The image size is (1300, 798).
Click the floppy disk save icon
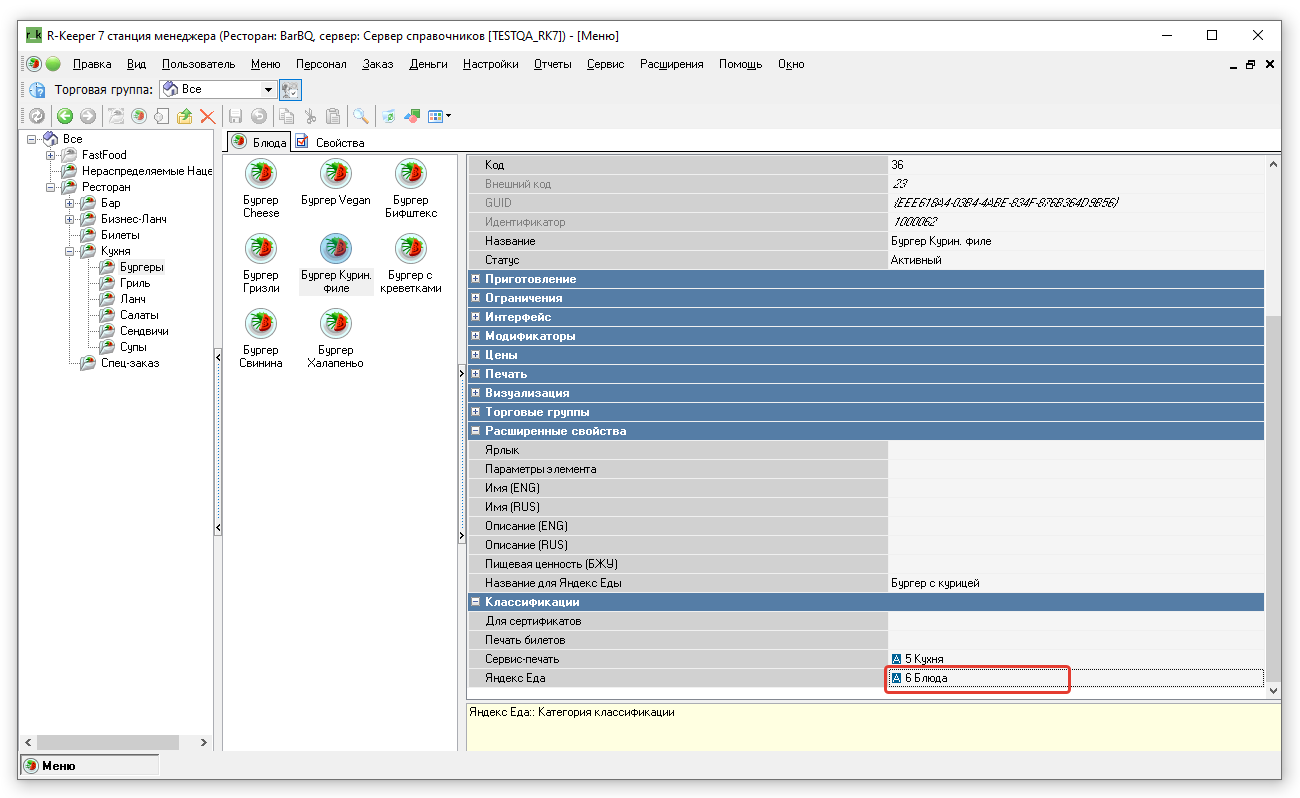tap(236, 116)
